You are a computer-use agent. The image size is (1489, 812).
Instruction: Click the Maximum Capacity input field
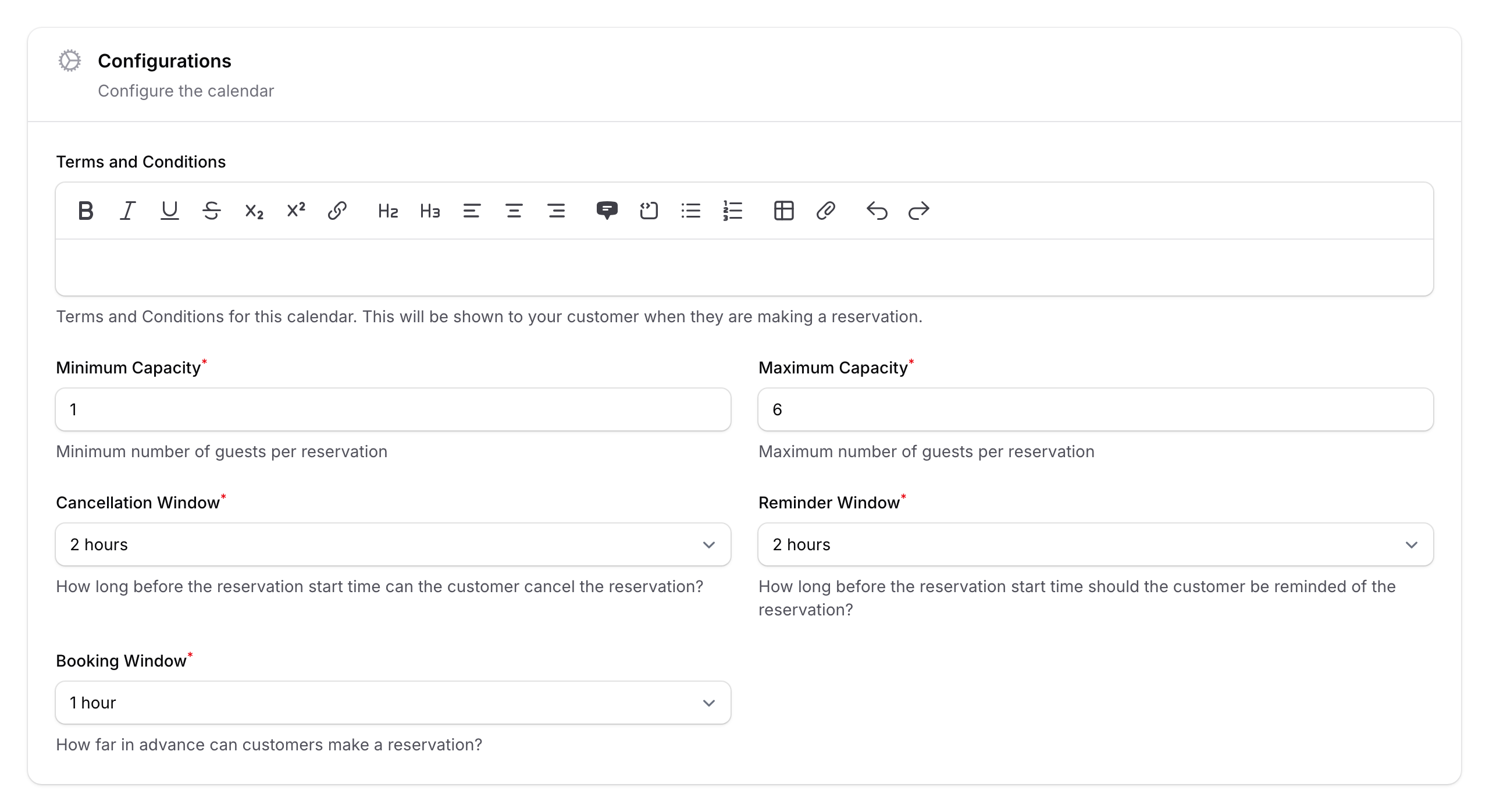(1096, 409)
